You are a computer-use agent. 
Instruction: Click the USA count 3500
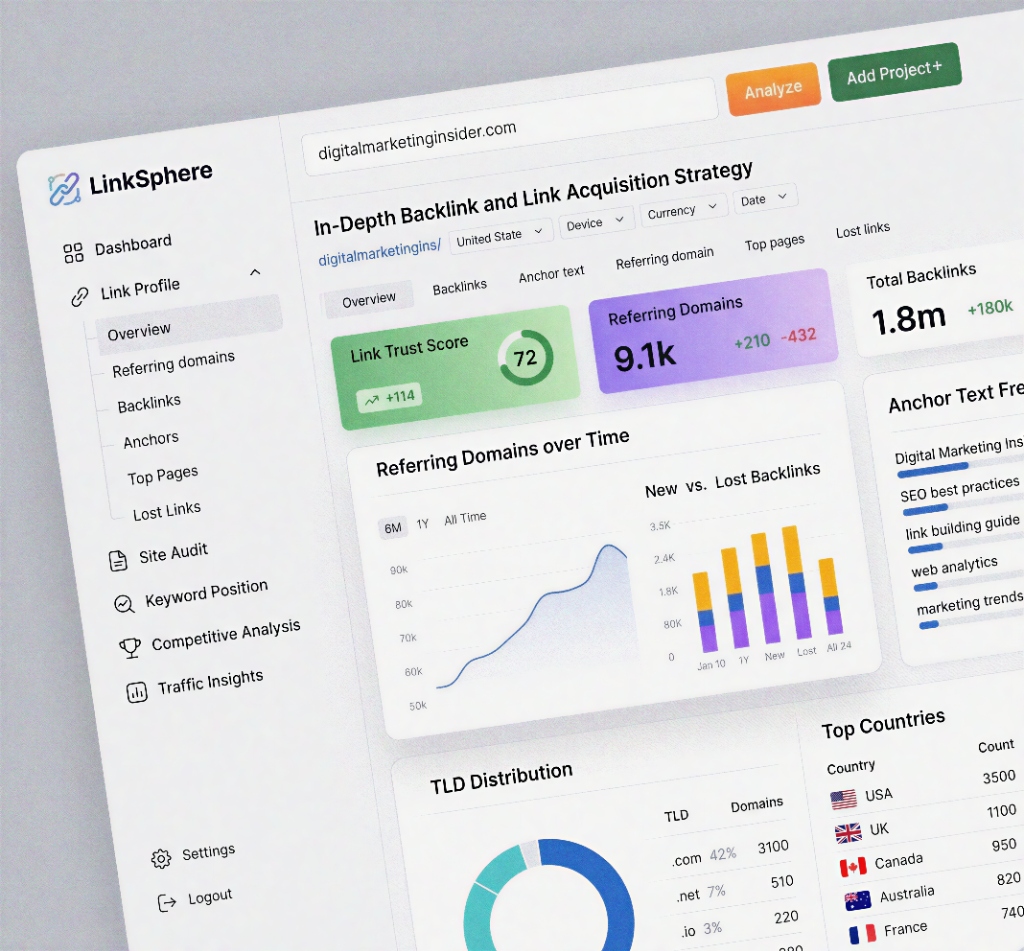click(999, 777)
